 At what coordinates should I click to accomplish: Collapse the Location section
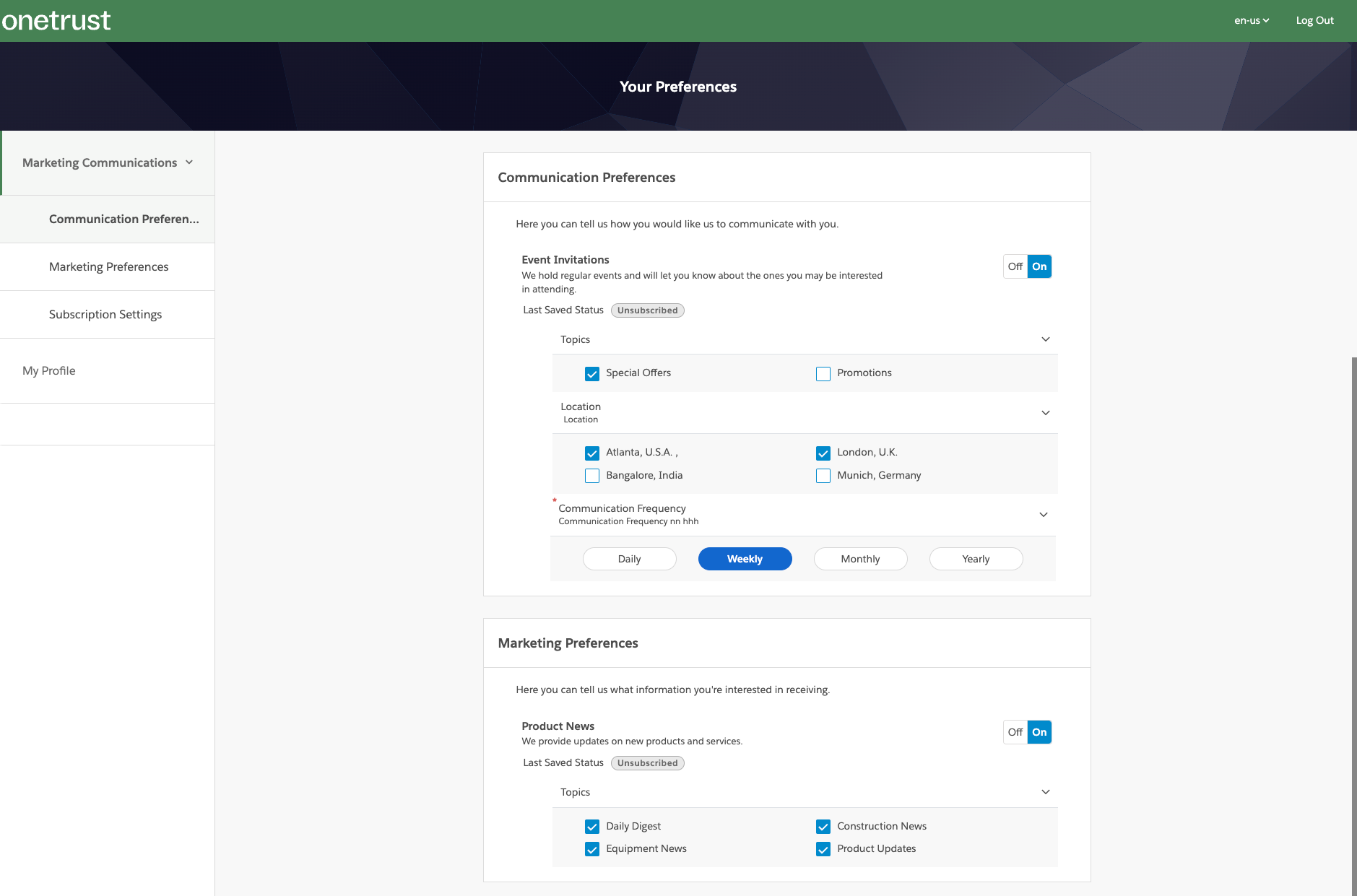click(x=1045, y=412)
